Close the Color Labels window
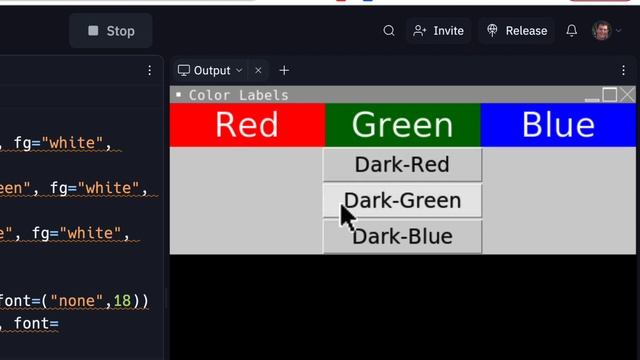The width and height of the screenshot is (640, 360). (x=627, y=95)
